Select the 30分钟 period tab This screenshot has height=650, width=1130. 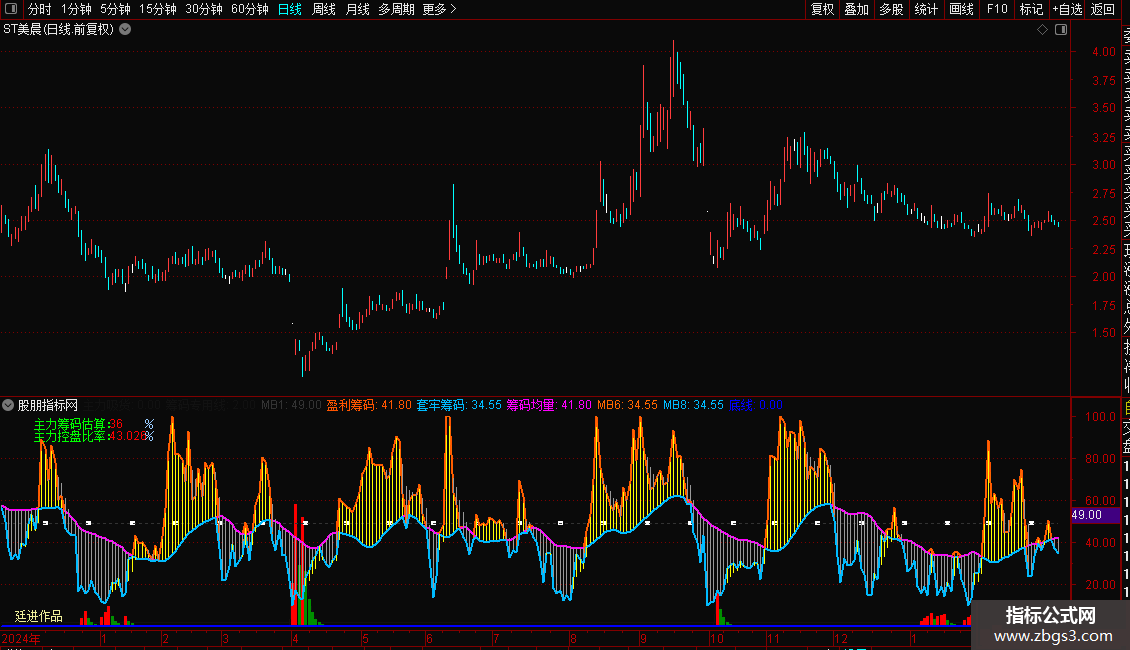203,9
